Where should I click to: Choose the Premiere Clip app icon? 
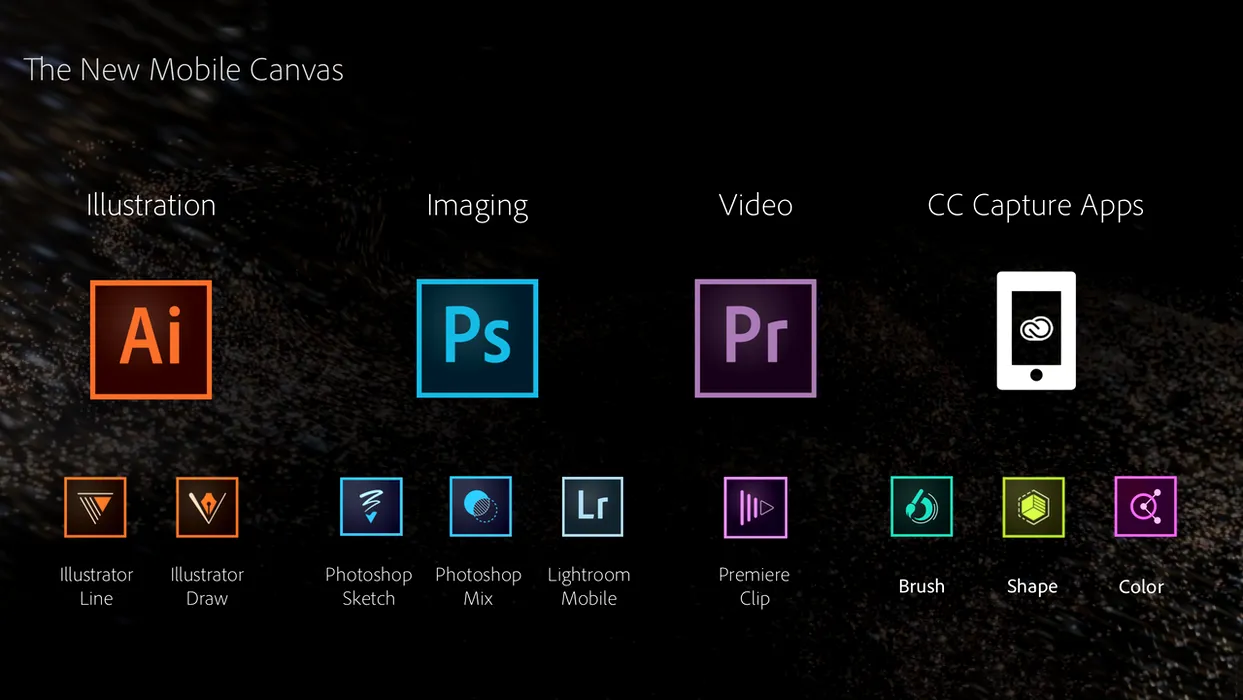coord(755,507)
